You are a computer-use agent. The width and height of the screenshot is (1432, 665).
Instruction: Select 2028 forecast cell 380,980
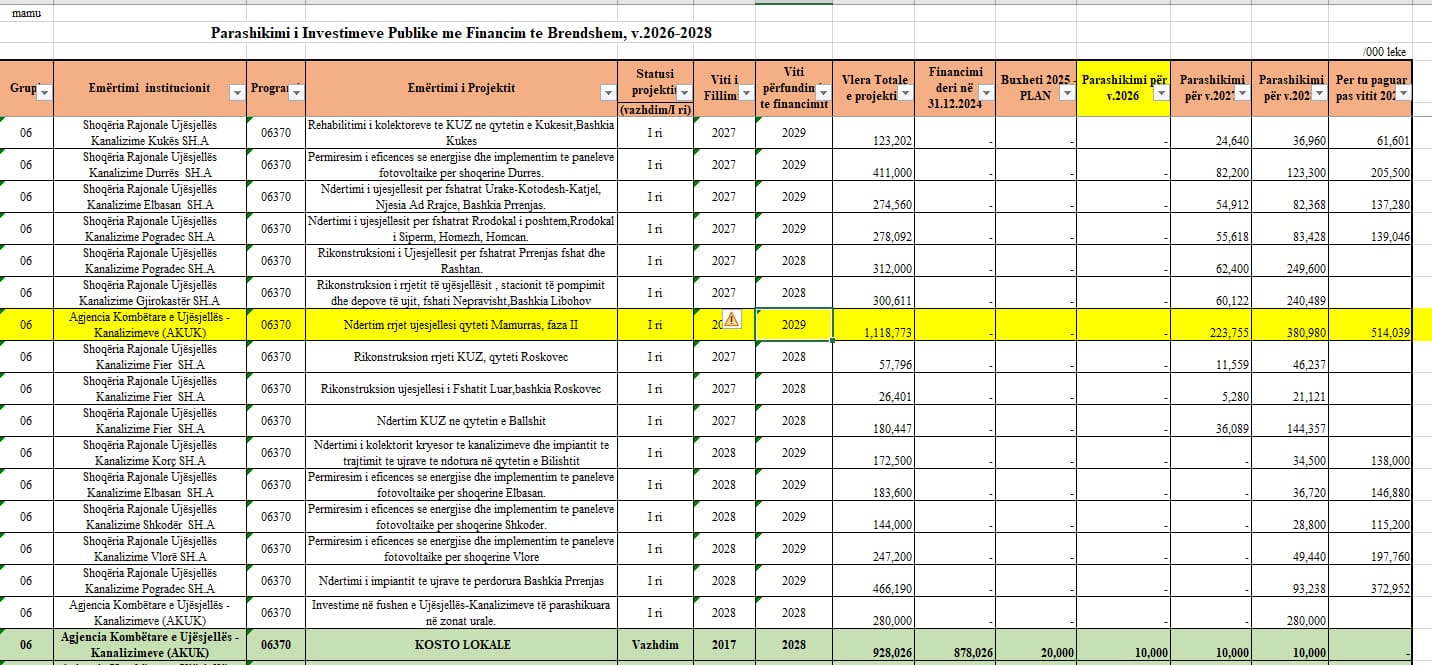pos(1290,324)
